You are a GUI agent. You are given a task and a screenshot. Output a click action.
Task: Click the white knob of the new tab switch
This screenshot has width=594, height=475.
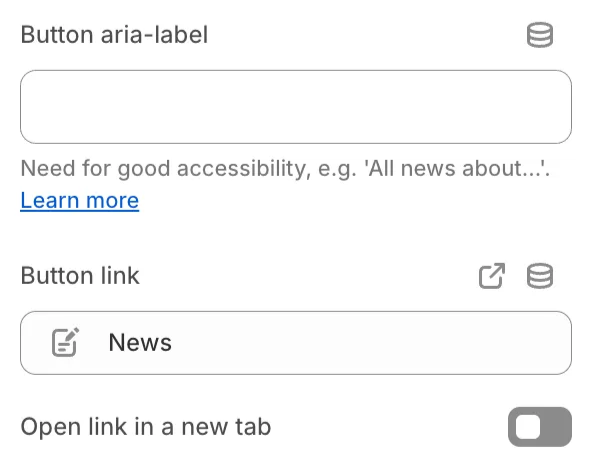(528, 427)
